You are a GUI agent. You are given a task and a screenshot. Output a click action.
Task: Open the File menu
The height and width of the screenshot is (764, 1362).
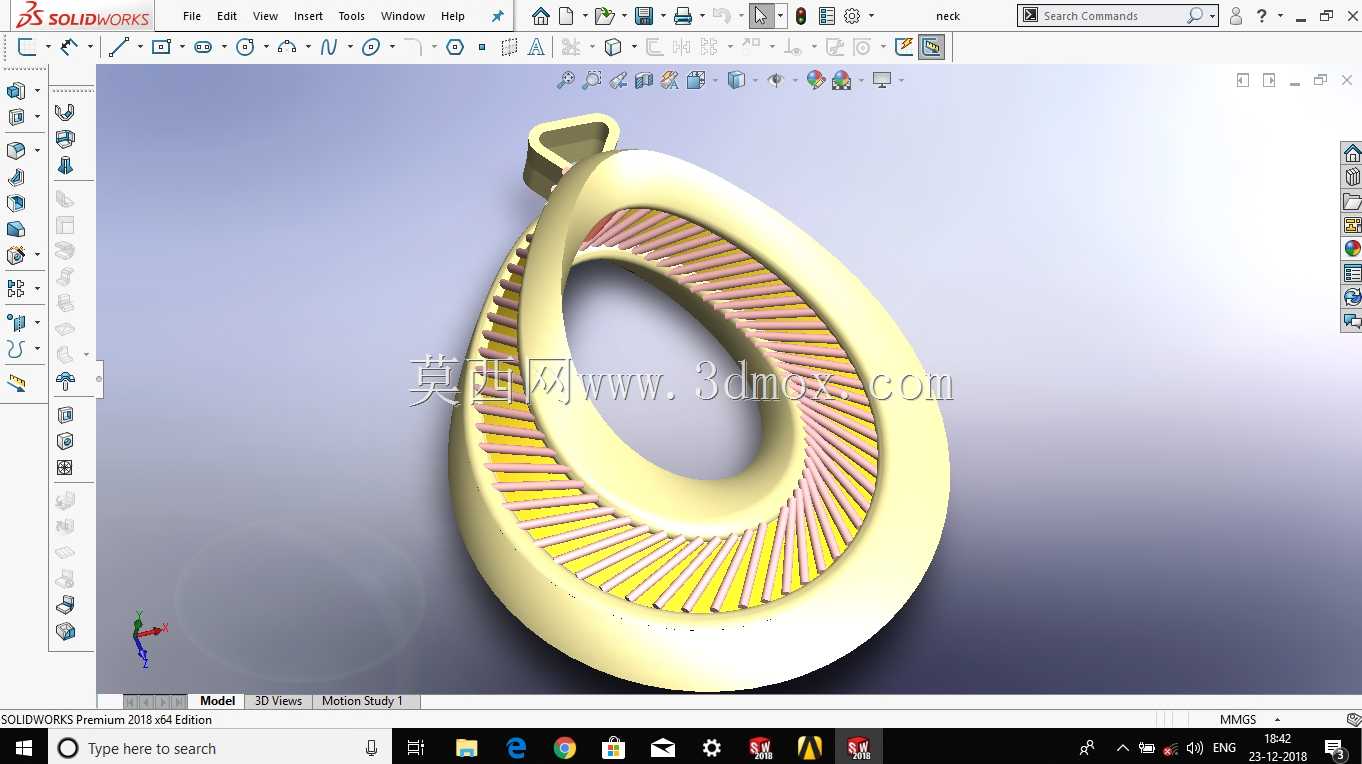(192, 16)
